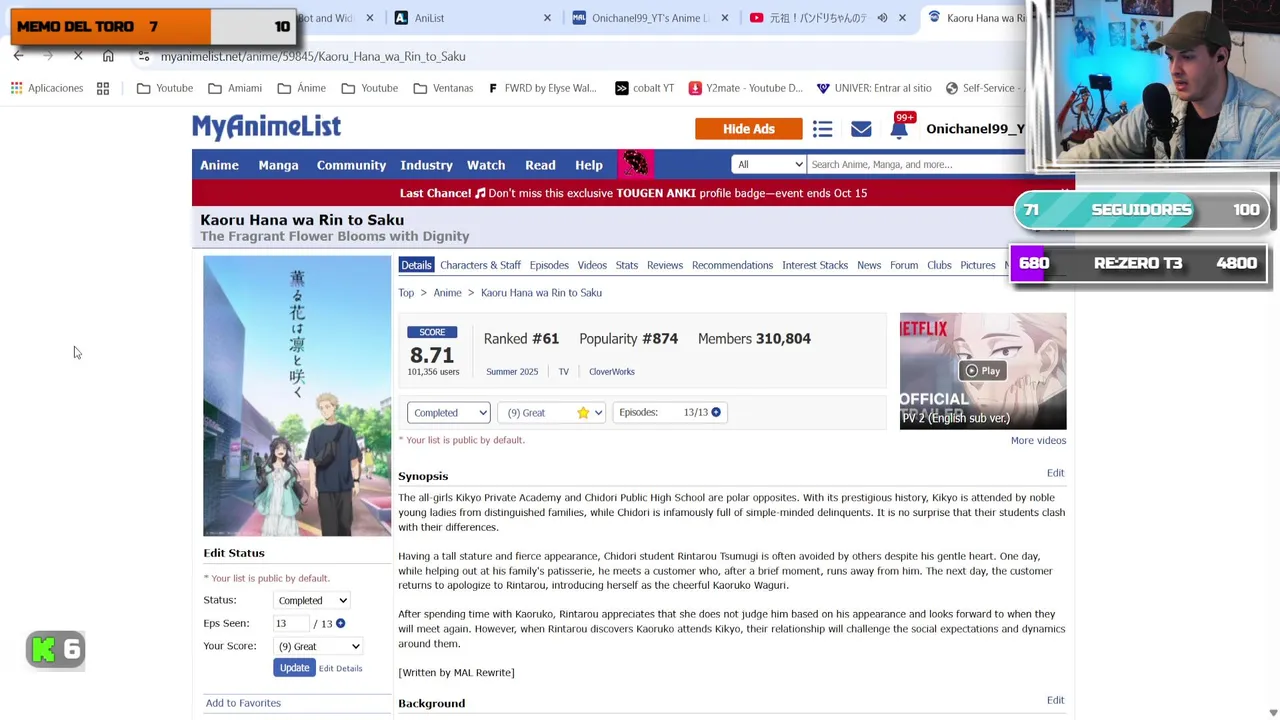The image size is (1280, 720).
Task: Open the notifications bell icon
Action: [899, 129]
